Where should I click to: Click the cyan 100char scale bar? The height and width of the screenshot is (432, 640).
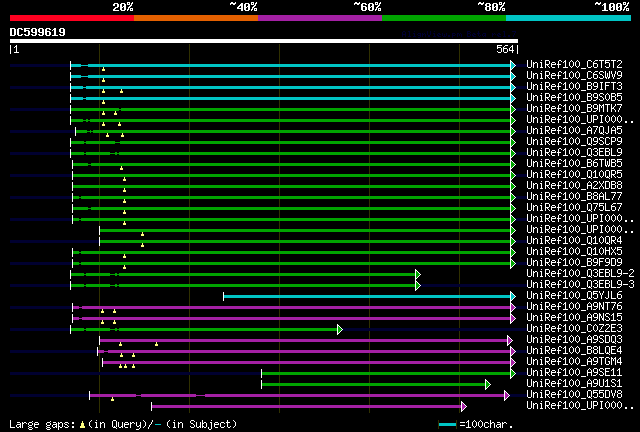point(447,425)
